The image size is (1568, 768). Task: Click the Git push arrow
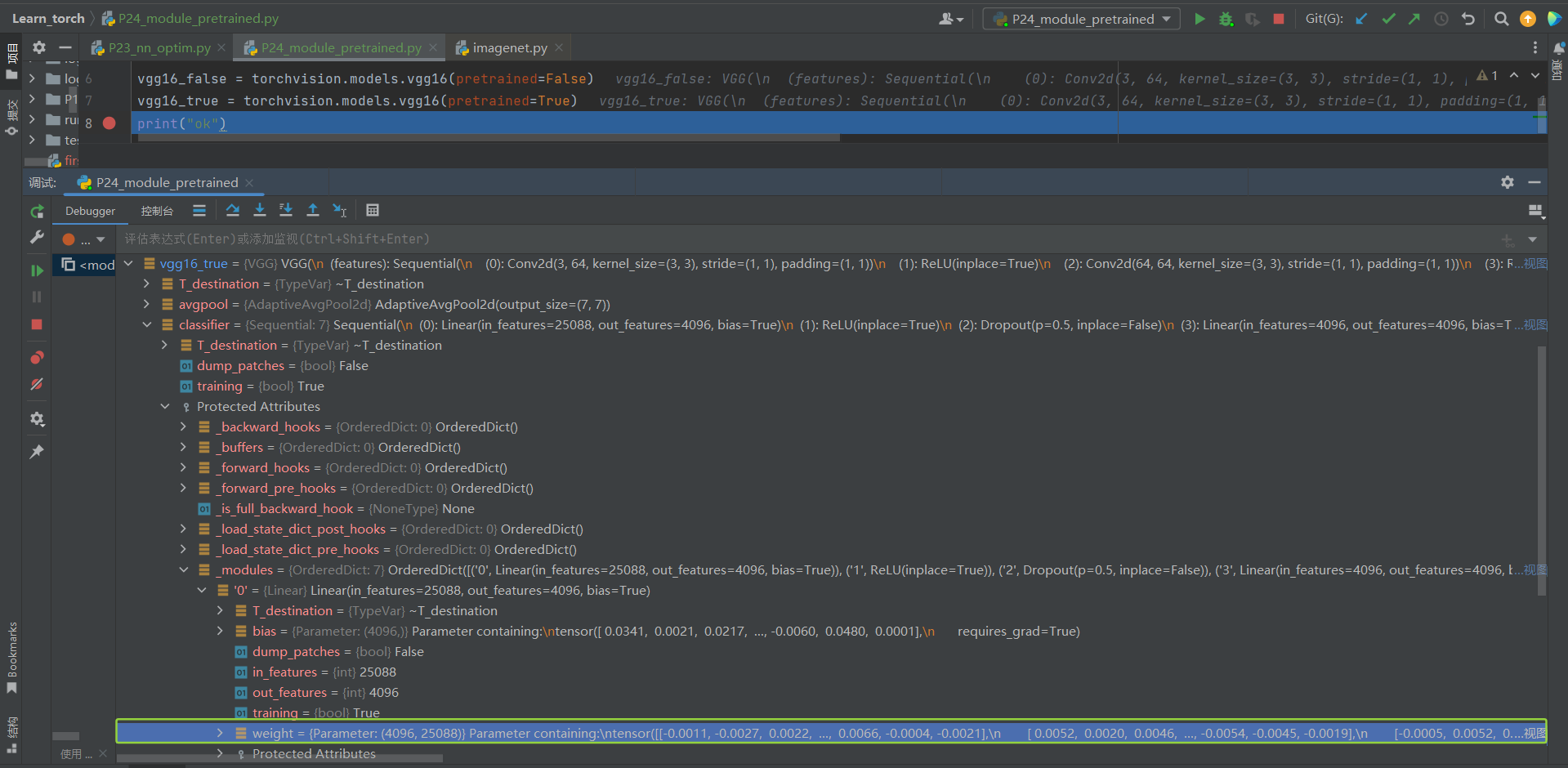pos(1414,19)
